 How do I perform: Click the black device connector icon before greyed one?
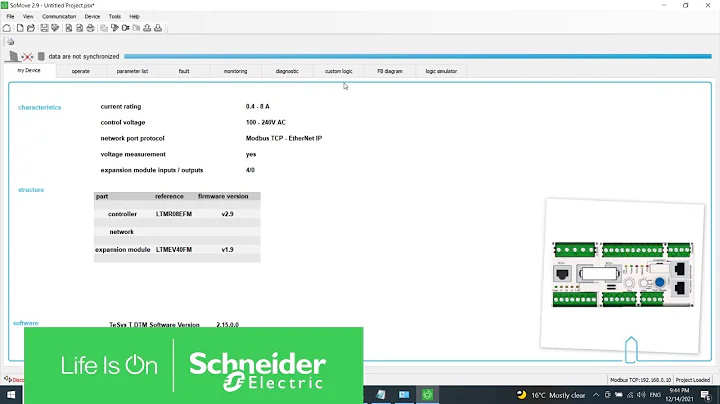point(125,28)
